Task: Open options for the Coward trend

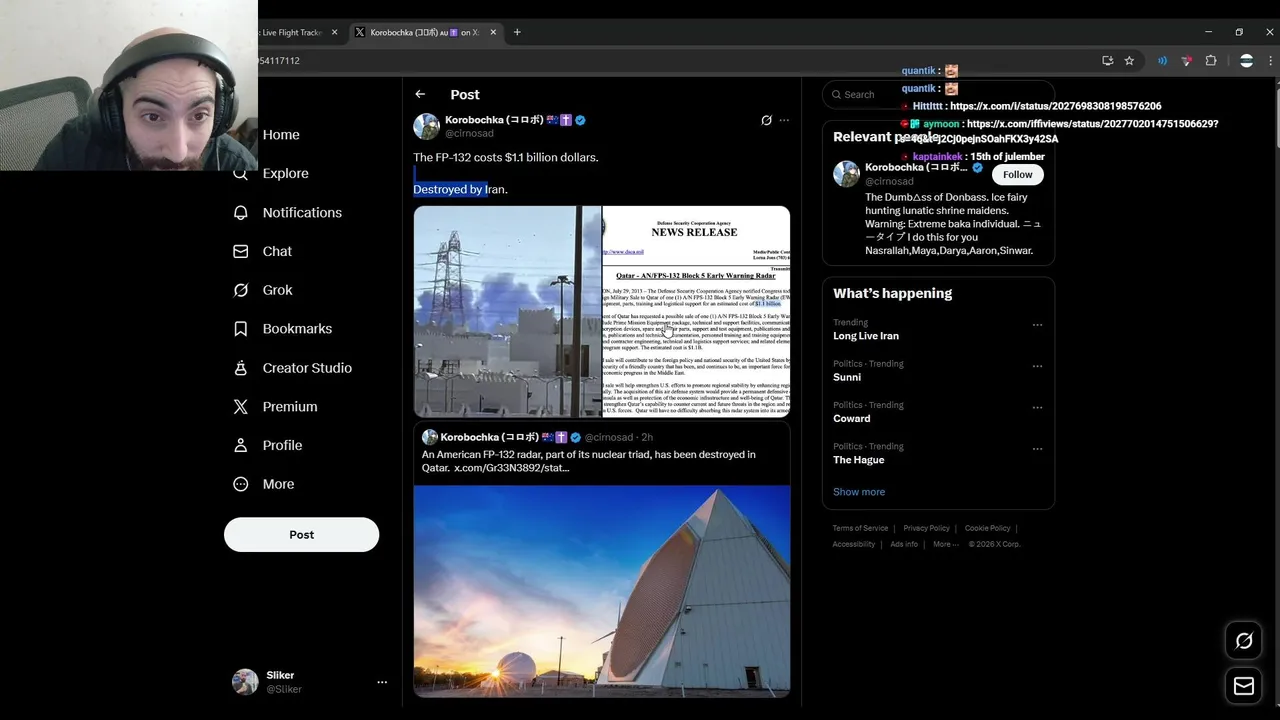Action: point(1037,407)
